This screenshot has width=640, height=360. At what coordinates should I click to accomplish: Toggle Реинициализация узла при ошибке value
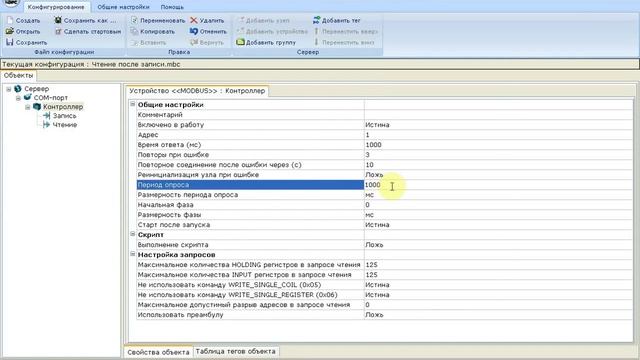pos(498,175)
